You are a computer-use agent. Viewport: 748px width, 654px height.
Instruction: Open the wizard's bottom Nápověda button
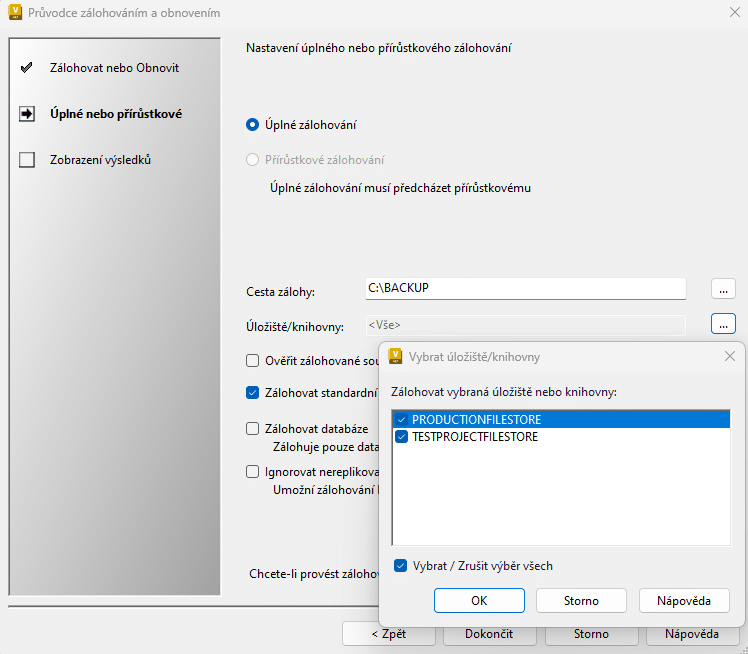click(692, 634)
